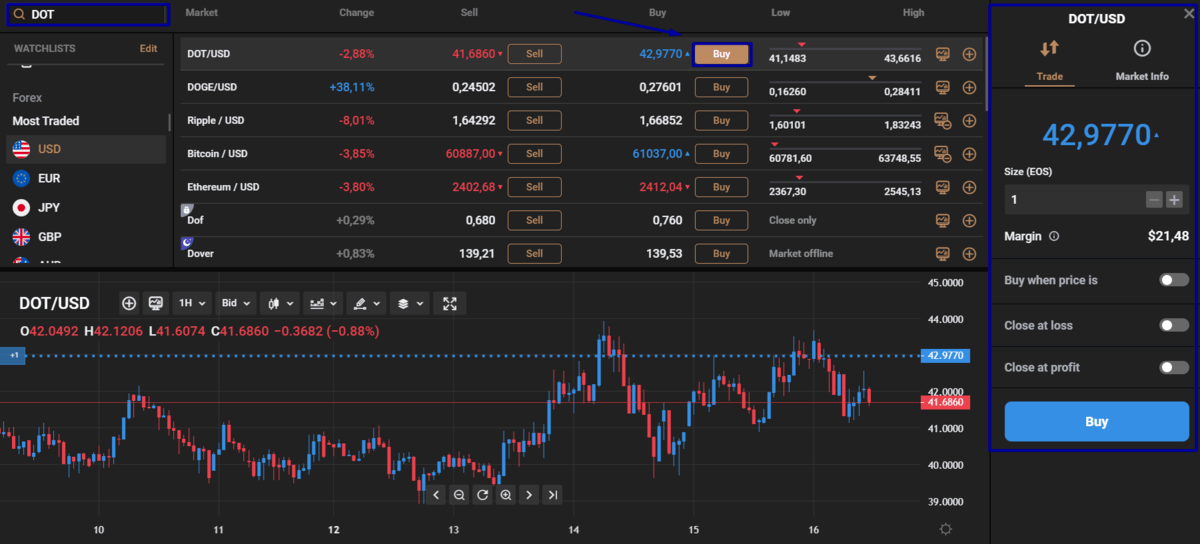
Task: Open the 1H timeframe dropdown
Action: tap(192, 303)
